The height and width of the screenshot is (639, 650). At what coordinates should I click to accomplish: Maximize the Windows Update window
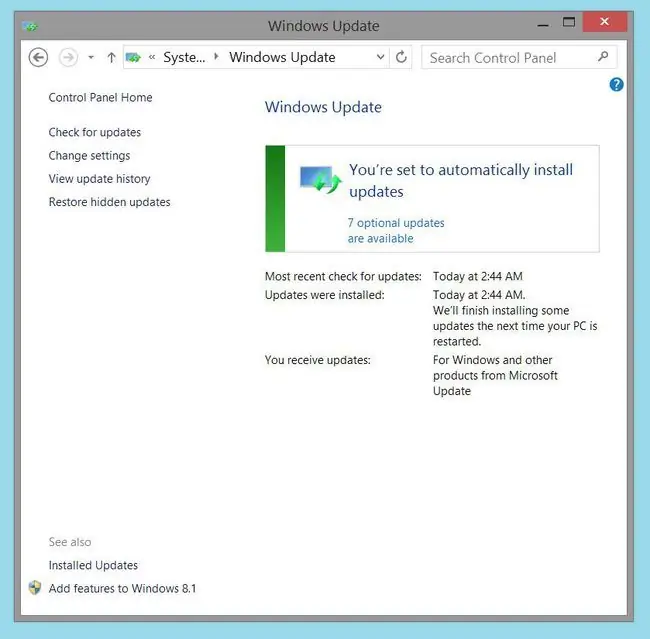[569, 22]
